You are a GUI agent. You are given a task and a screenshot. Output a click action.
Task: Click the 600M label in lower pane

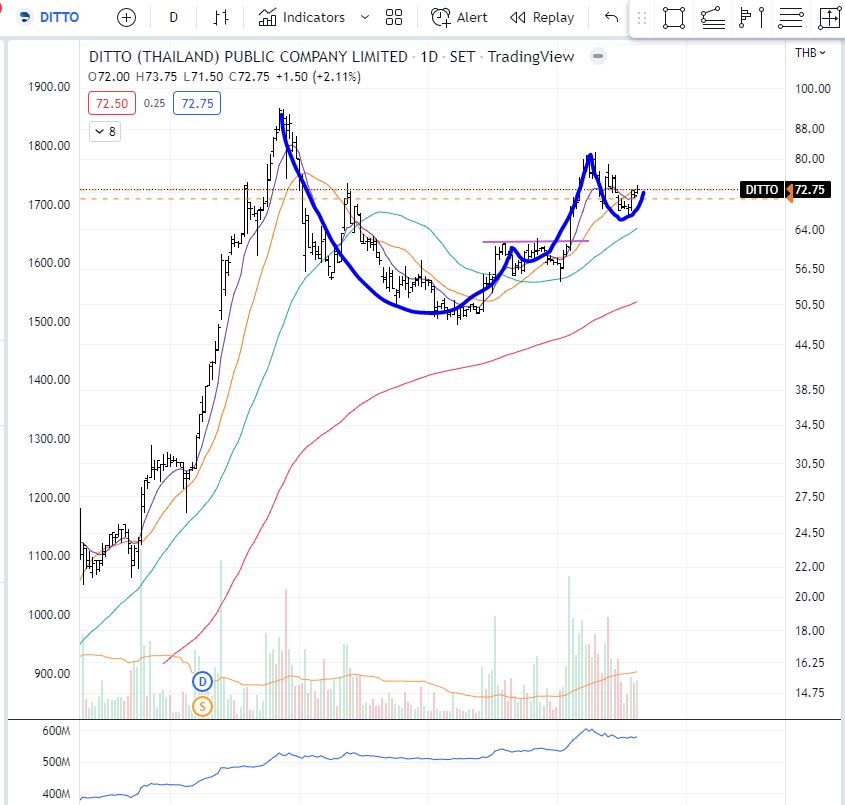pyautogui.click(x=57, y=732)
